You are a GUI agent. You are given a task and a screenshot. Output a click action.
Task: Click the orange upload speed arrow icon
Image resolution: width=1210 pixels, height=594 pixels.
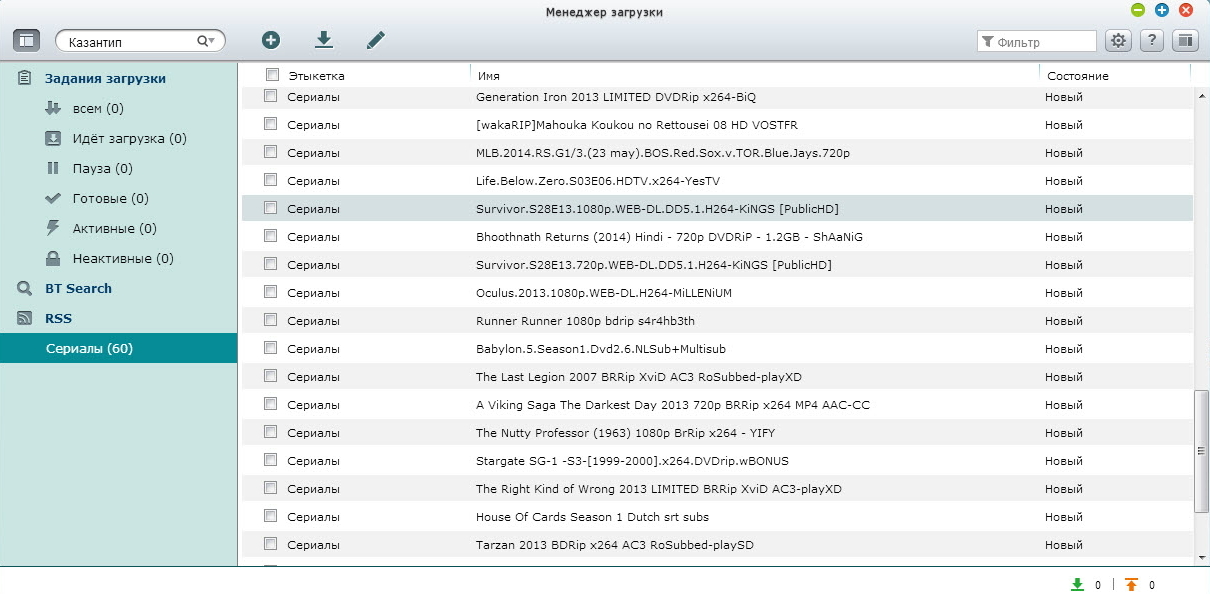(1131, 584)
